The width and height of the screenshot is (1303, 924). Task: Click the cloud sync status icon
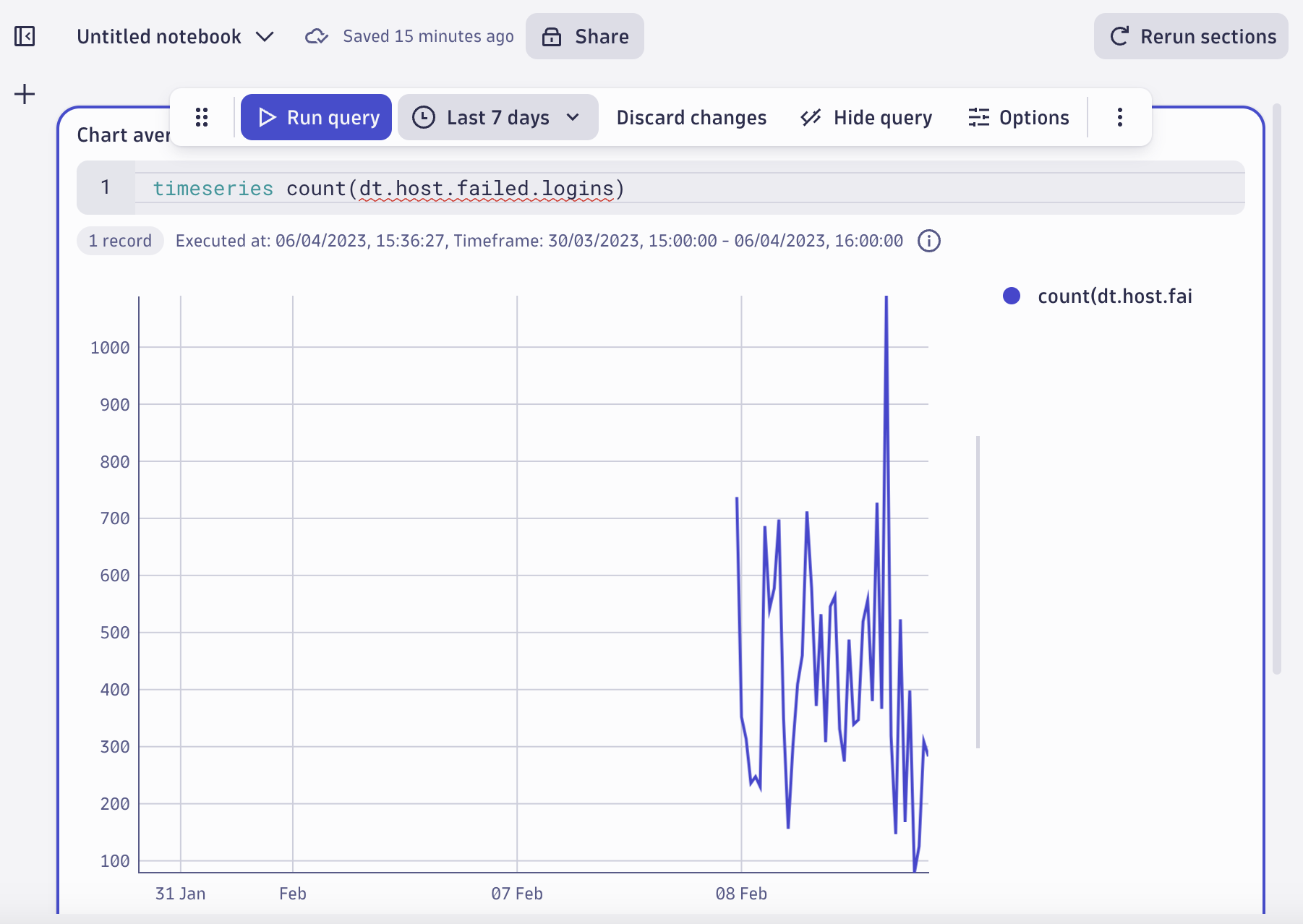coord(316,36)
